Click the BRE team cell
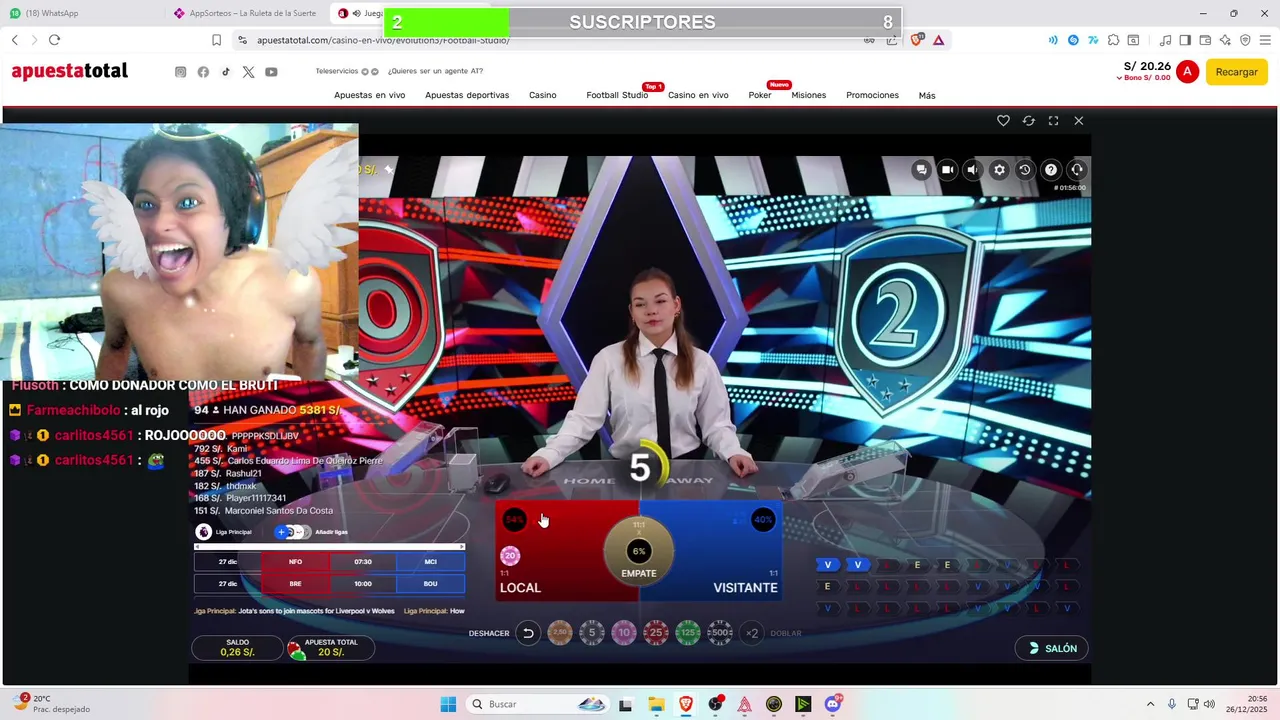This screenshot has width=1280, height=720. click(295, 584)
